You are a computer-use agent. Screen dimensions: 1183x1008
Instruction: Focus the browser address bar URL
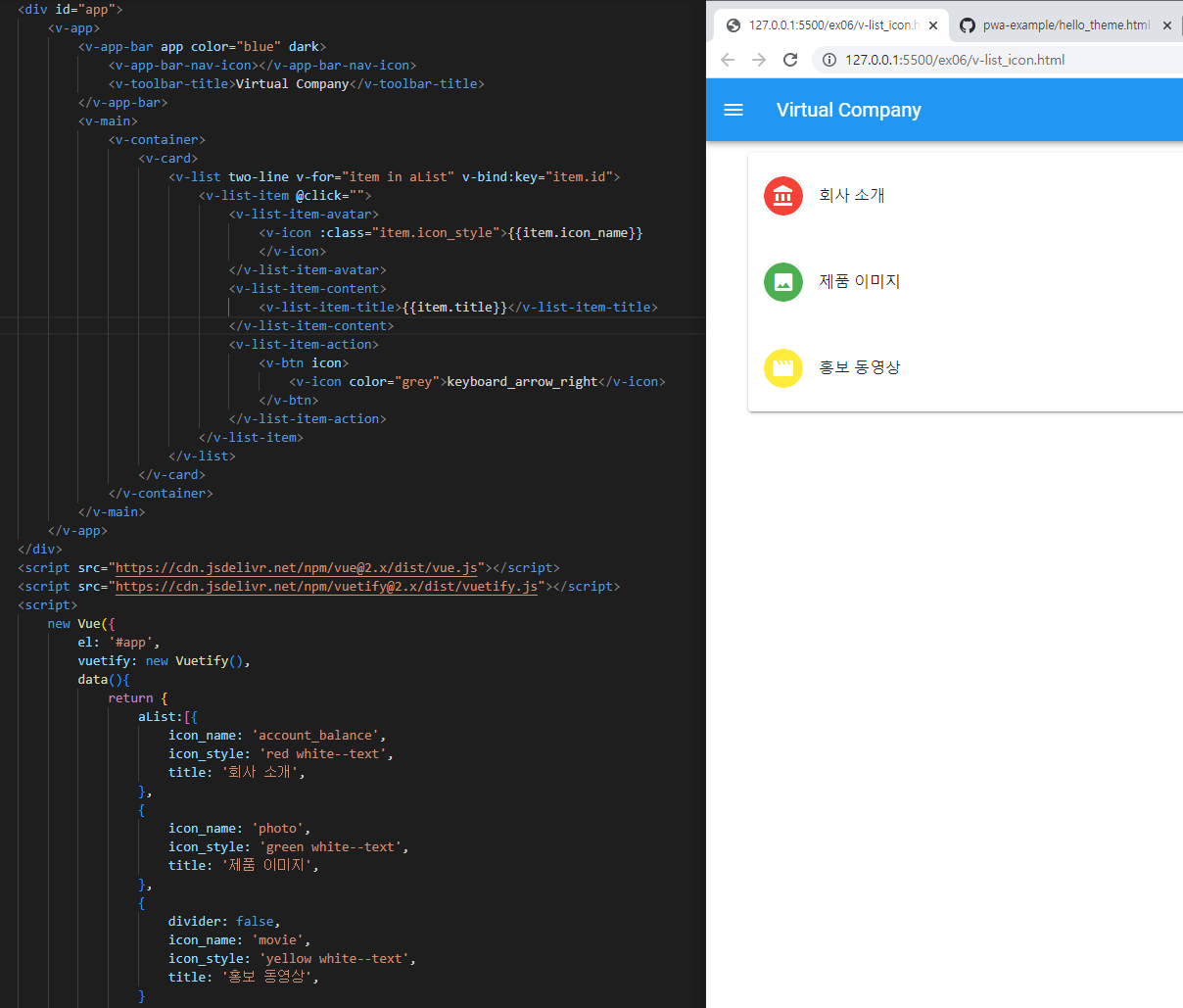[955, 60]
